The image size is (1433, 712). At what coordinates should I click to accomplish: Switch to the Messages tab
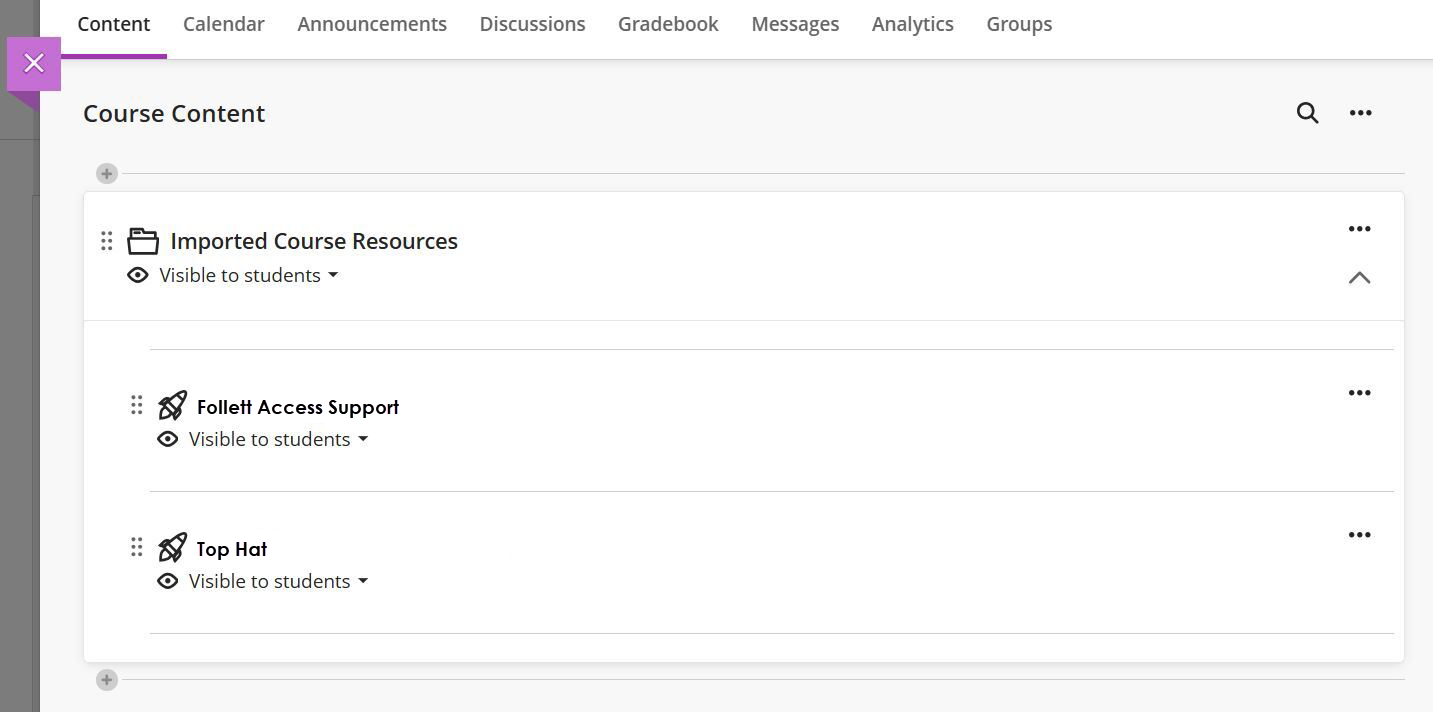795,24
